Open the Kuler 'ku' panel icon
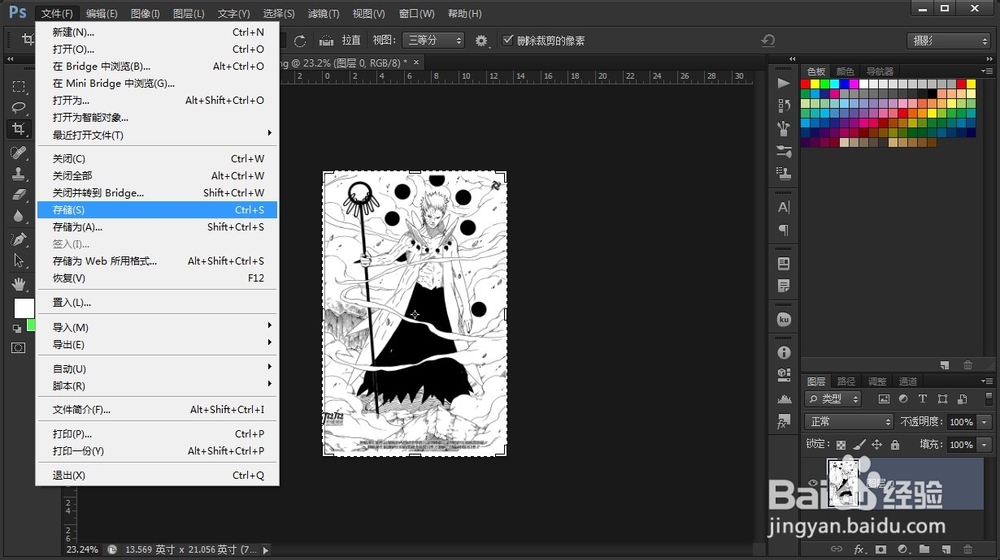Viewport: 1000px width, 560px height. 784,320
